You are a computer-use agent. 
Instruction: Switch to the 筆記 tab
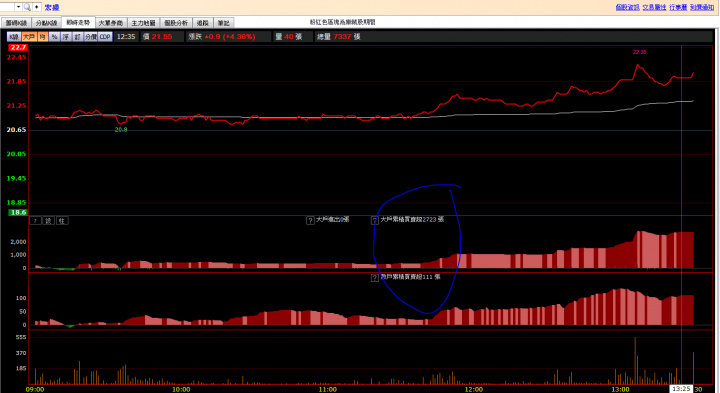pyautogui.click(x=224, y=23)
